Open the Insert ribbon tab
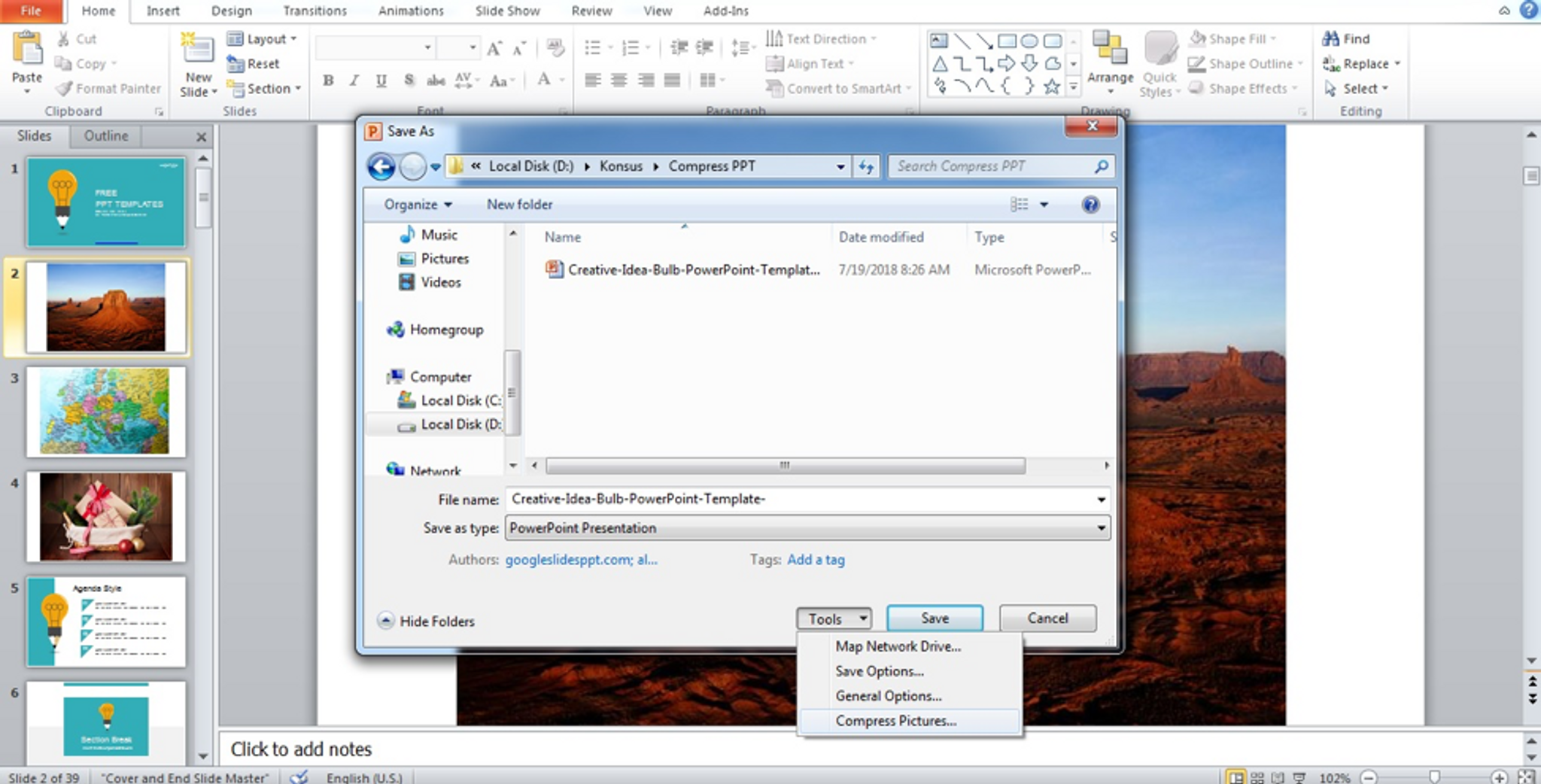 coord(163,11)
